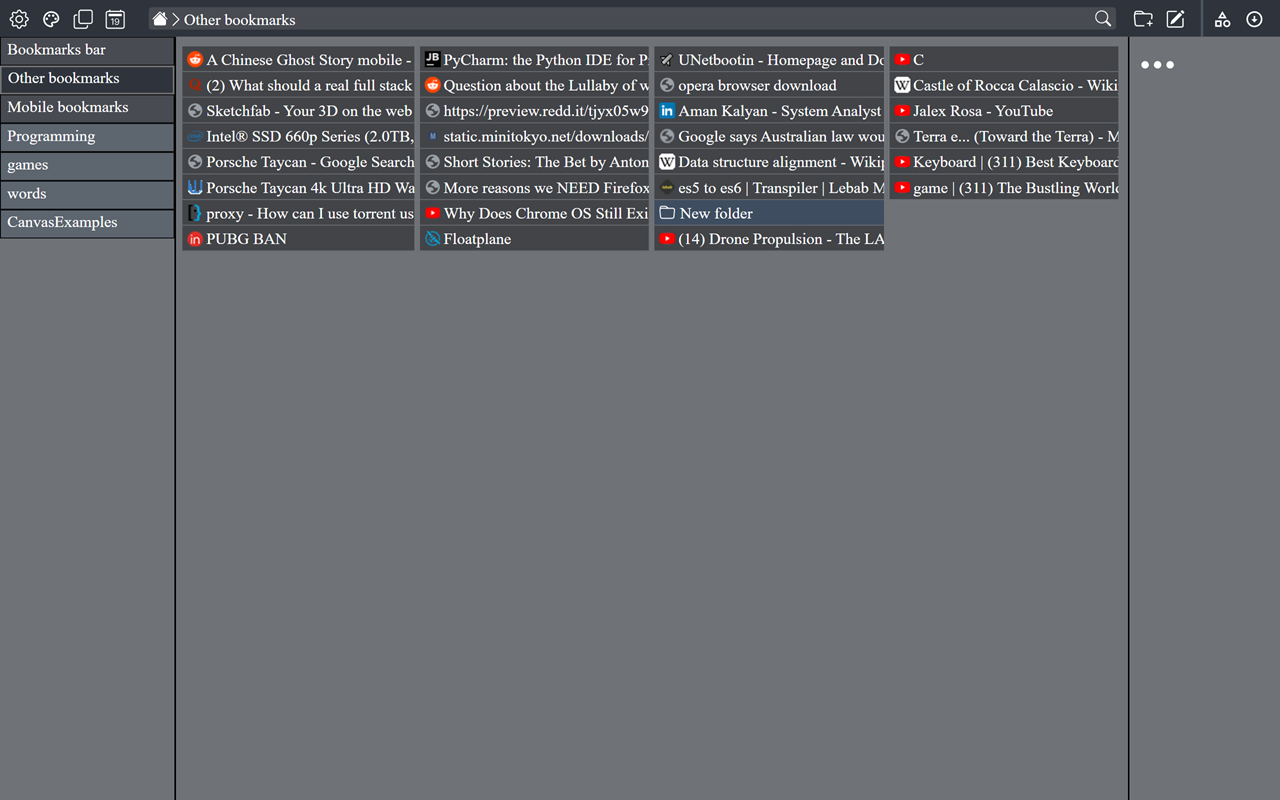The height and width of the screenshot is (800, 1280).
Task: Open 'Jalex Rosa - YouTube' bookmark
Action: [x=1004, y=111]
